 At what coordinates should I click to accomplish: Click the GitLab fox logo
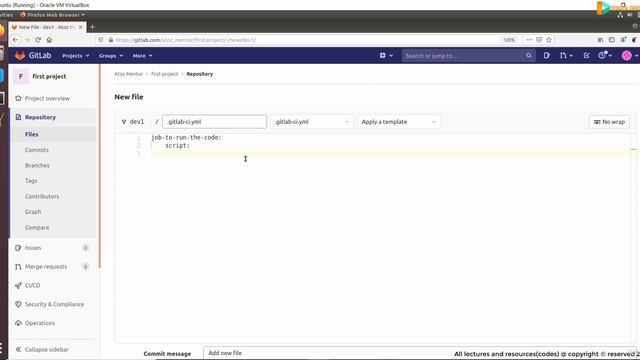pyautogui.click(x=20, y=56)
